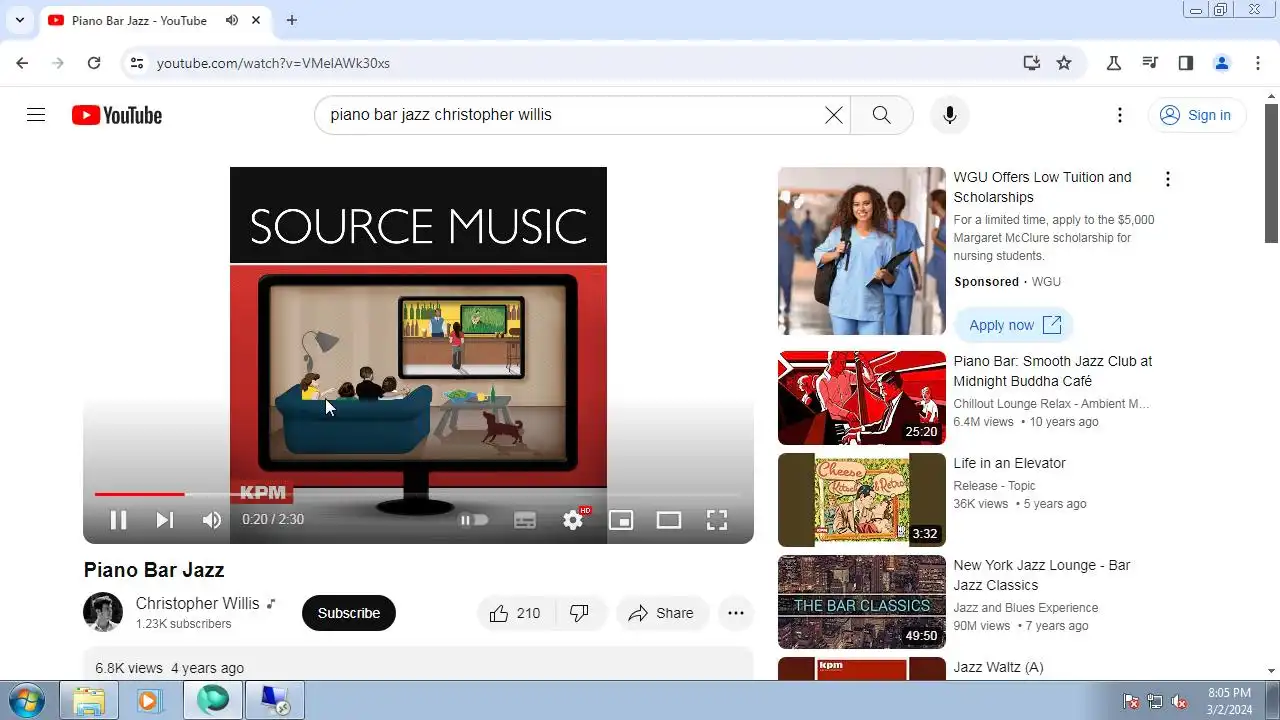Viewport: 1280px width, 720px height.
Task: Open tab search dropdown arrow
Action: [19, 20]
